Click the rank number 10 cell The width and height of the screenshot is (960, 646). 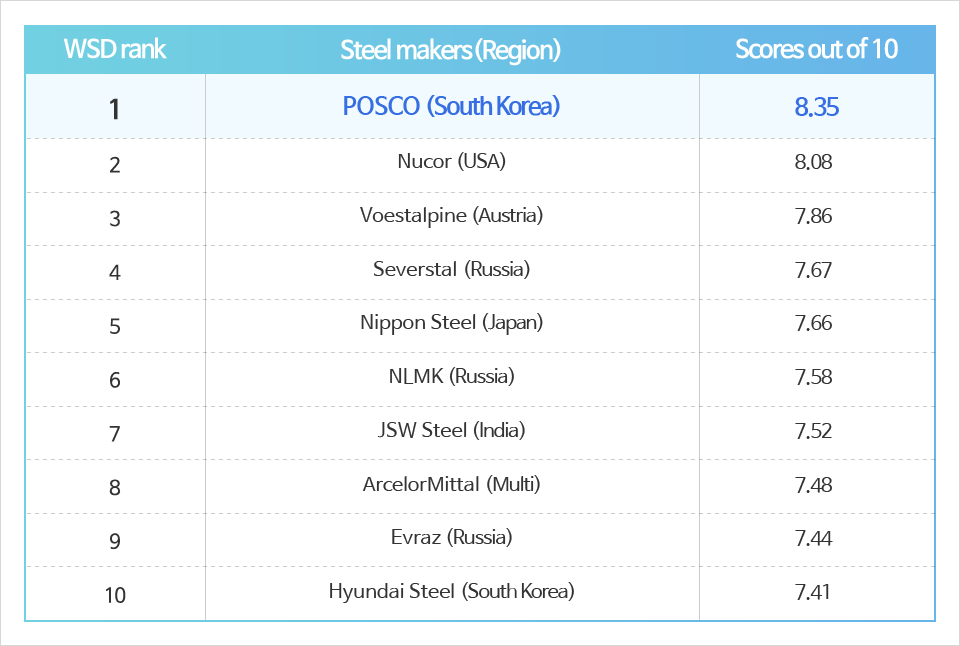pos(115,595)
